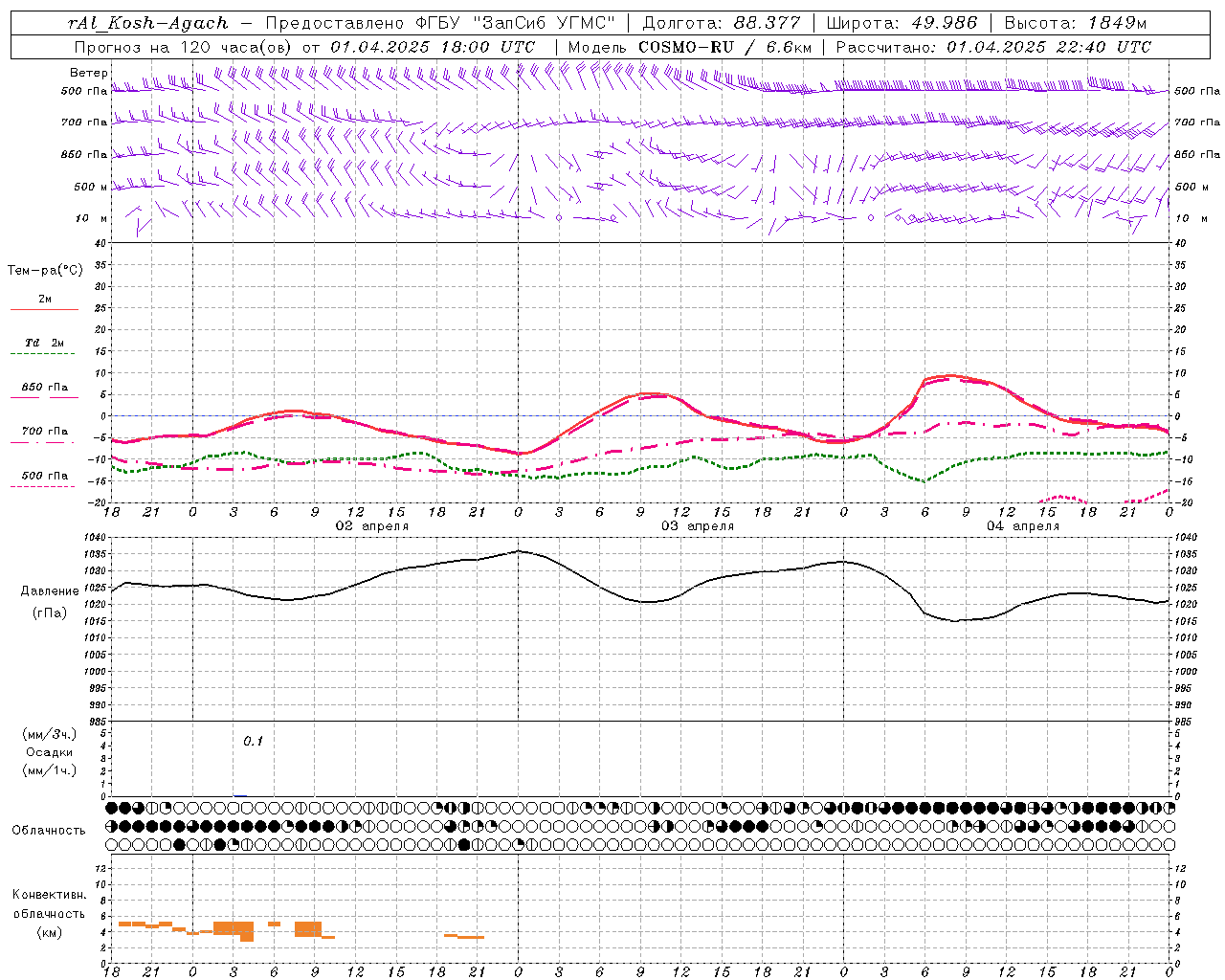Click the Ветер wind panel label
This screenshot has height=980, width=1225.
tap(88, 73)
